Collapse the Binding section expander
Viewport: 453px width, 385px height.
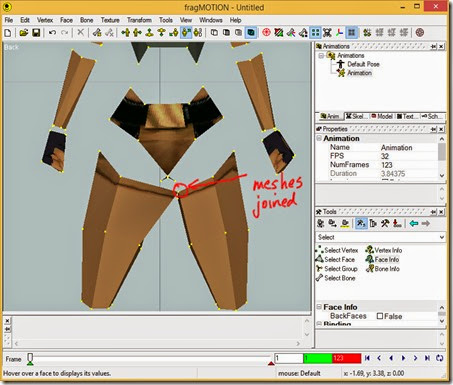pos(319,324)
